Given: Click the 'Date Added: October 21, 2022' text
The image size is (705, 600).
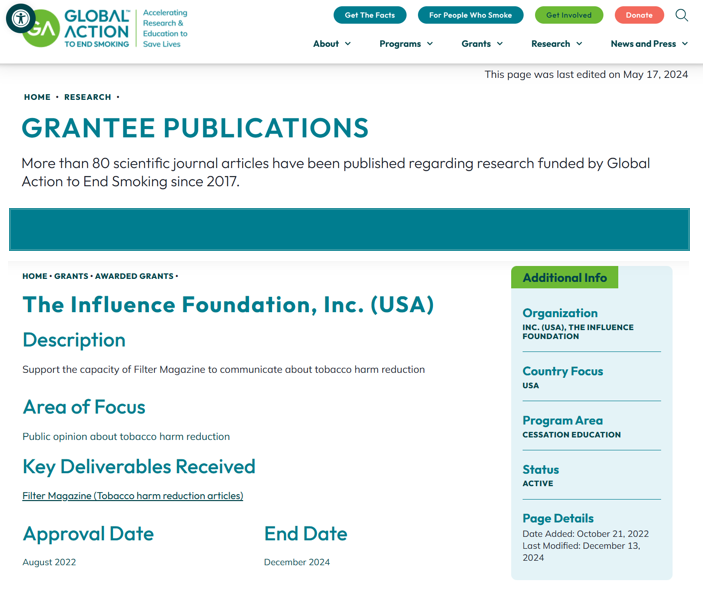Looking at the screenshot, I should click(x=585, y=534).
